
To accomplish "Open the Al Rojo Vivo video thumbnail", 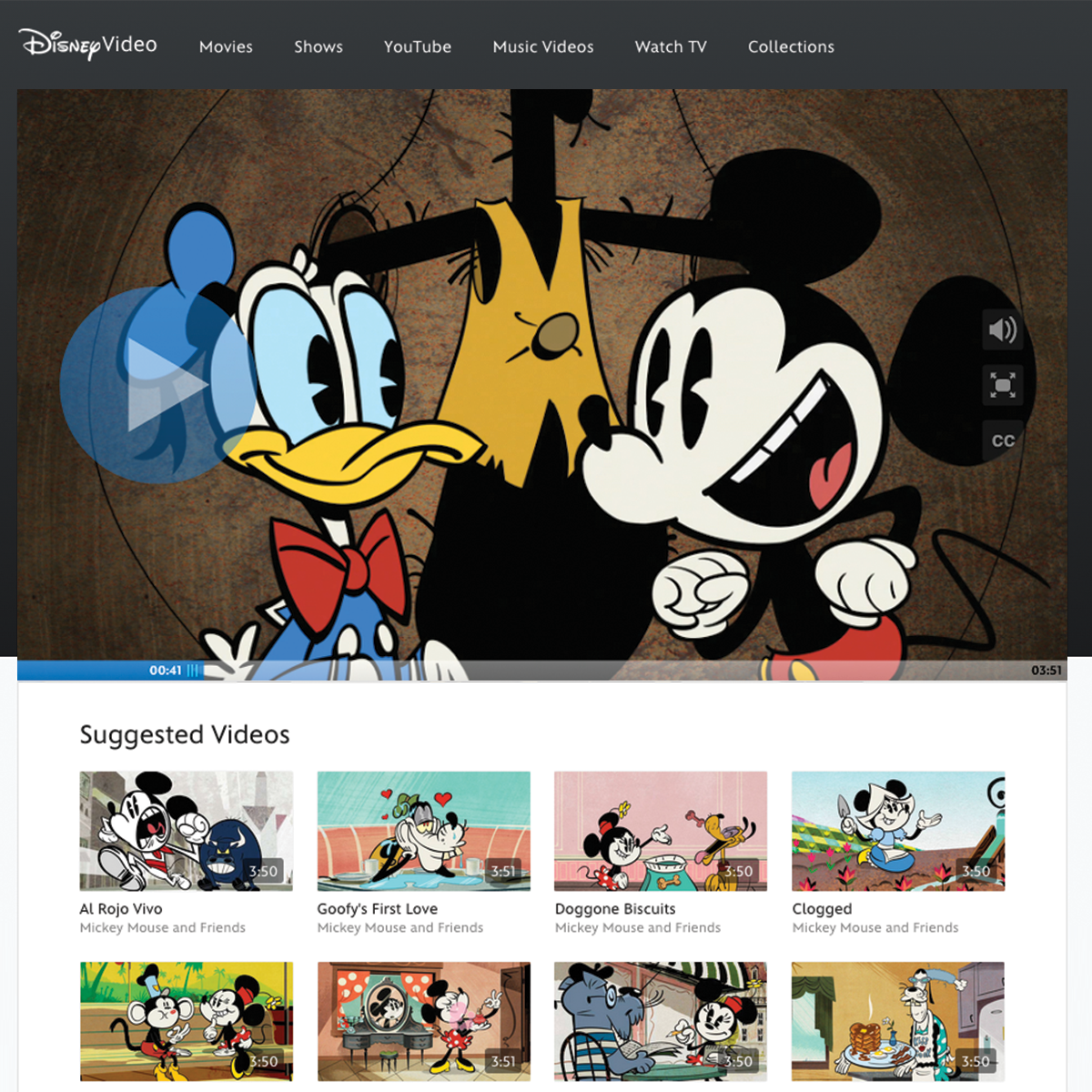I will click(187, 831).
